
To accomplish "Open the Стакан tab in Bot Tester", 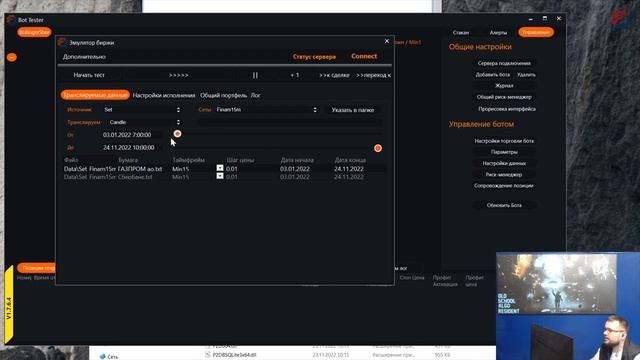I will coord(461,32).
